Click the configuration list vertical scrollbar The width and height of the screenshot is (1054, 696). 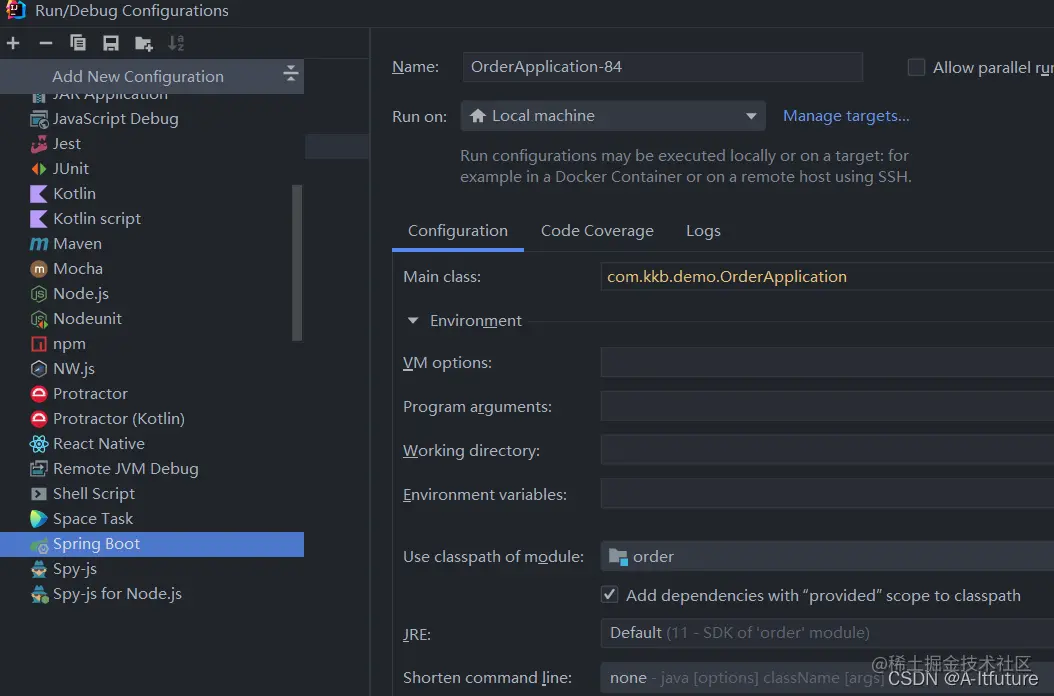(x=297, y=263)
